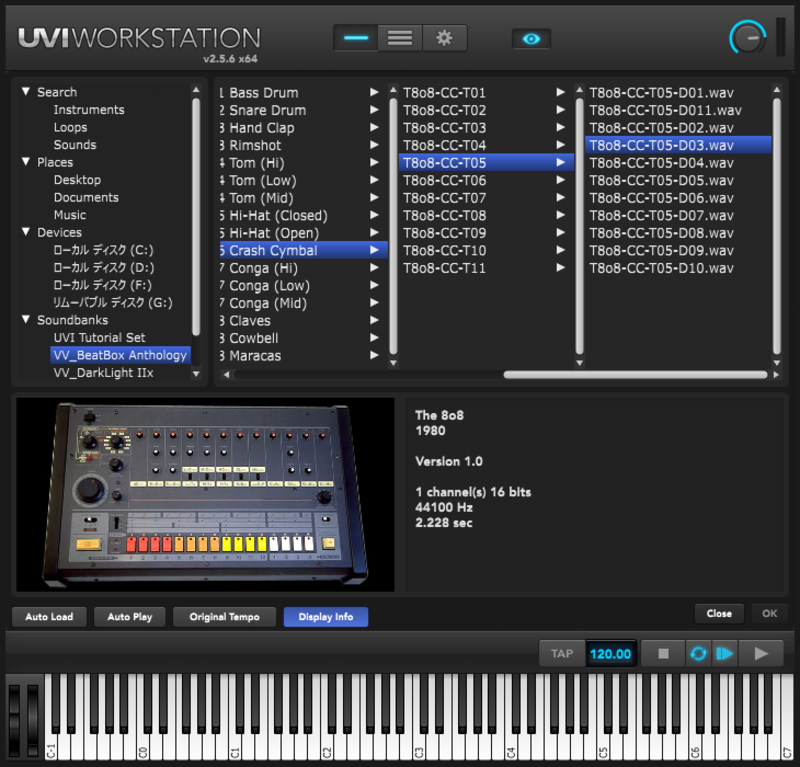Image resolution: width=800 pixels, height=767 pixels.
Task: Click the drum category list scrollbar
Action: [393, 226]
